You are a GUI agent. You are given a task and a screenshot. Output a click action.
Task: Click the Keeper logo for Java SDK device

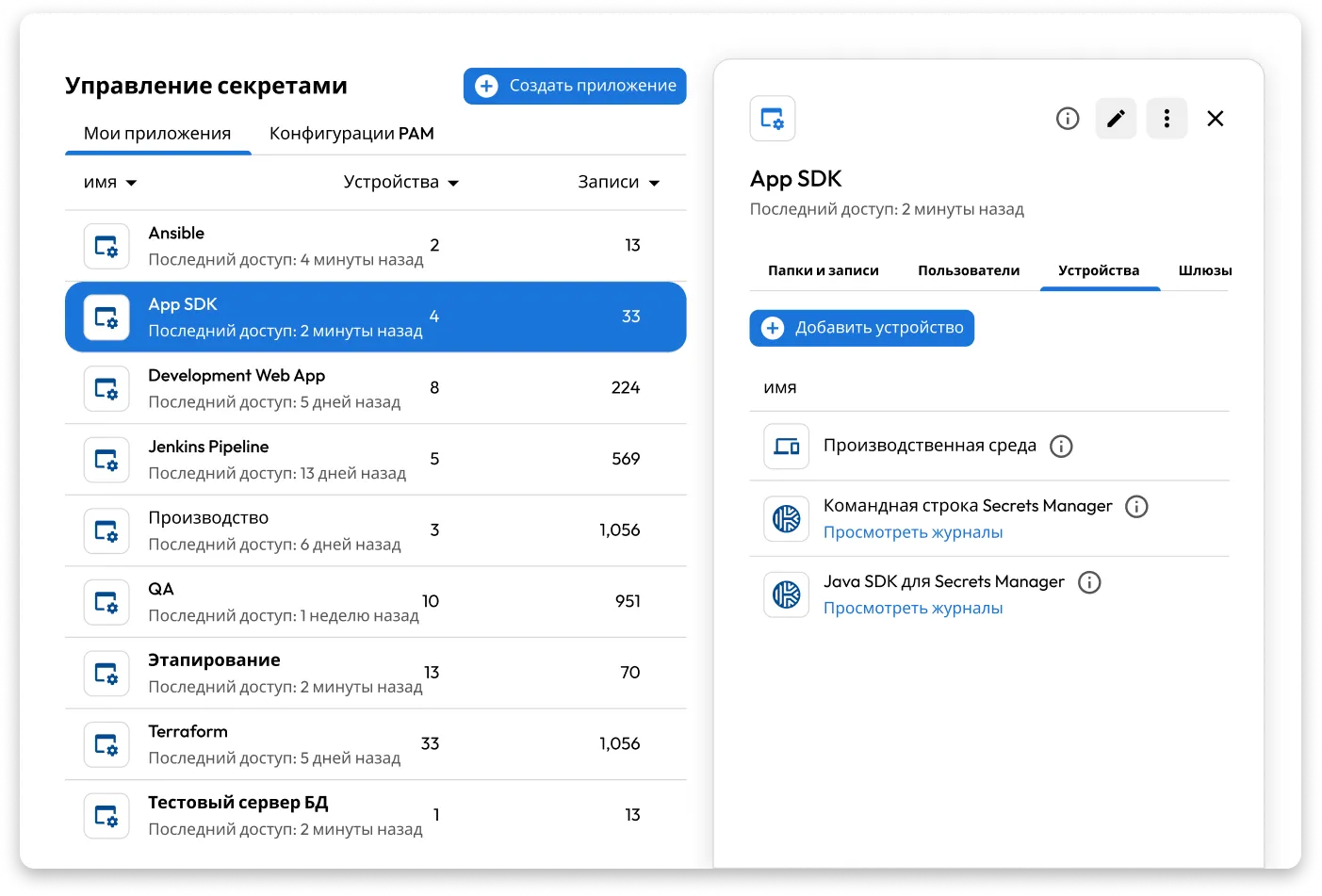(786, 595)
